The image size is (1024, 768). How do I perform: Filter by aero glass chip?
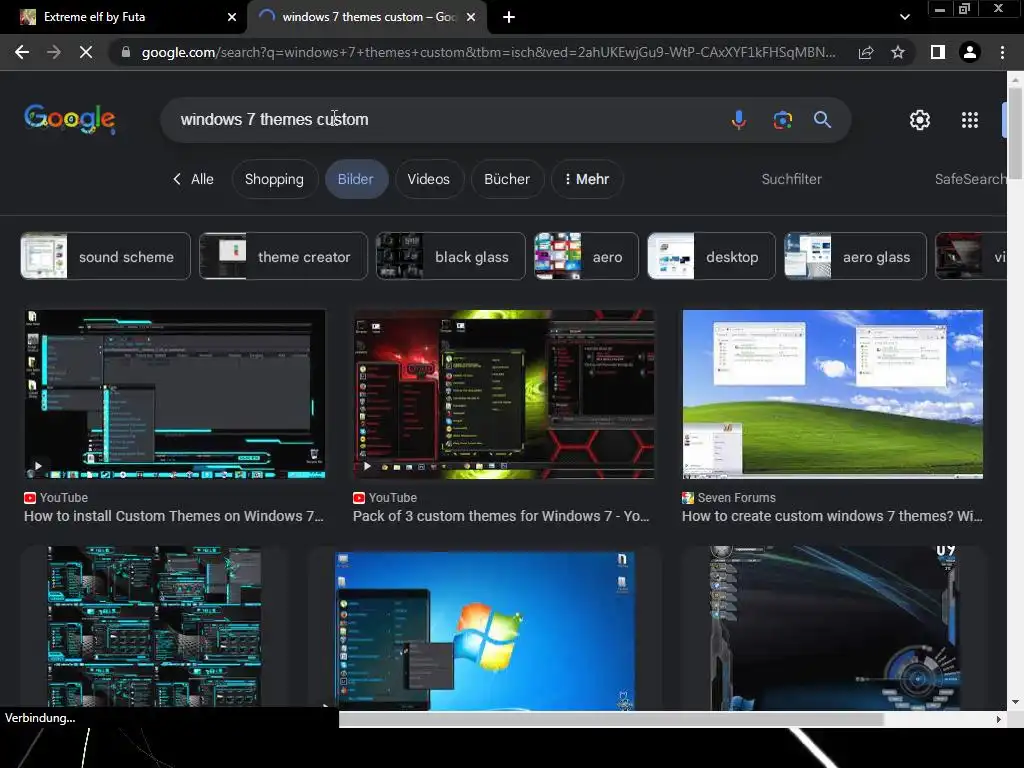click(856, 257)
